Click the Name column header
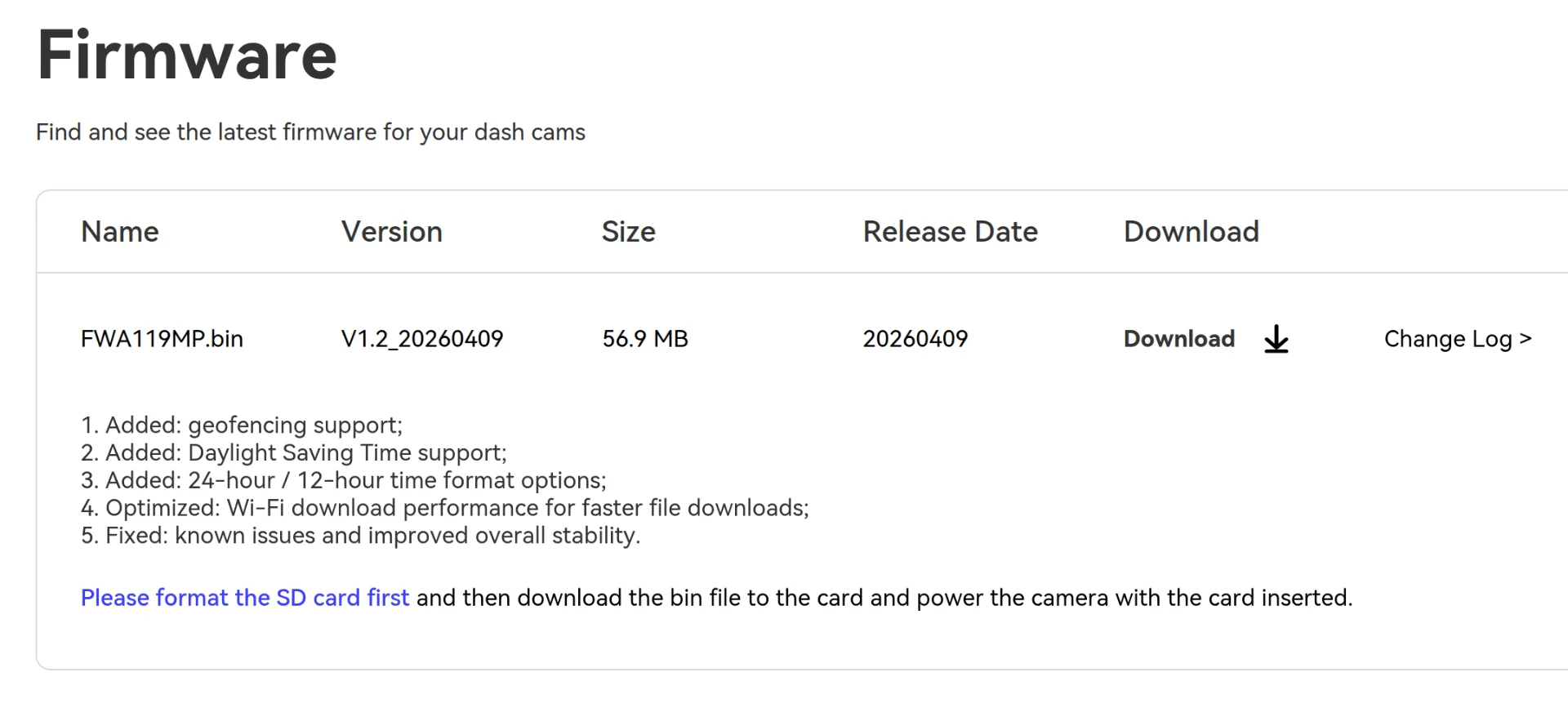 tap(120, 232)
